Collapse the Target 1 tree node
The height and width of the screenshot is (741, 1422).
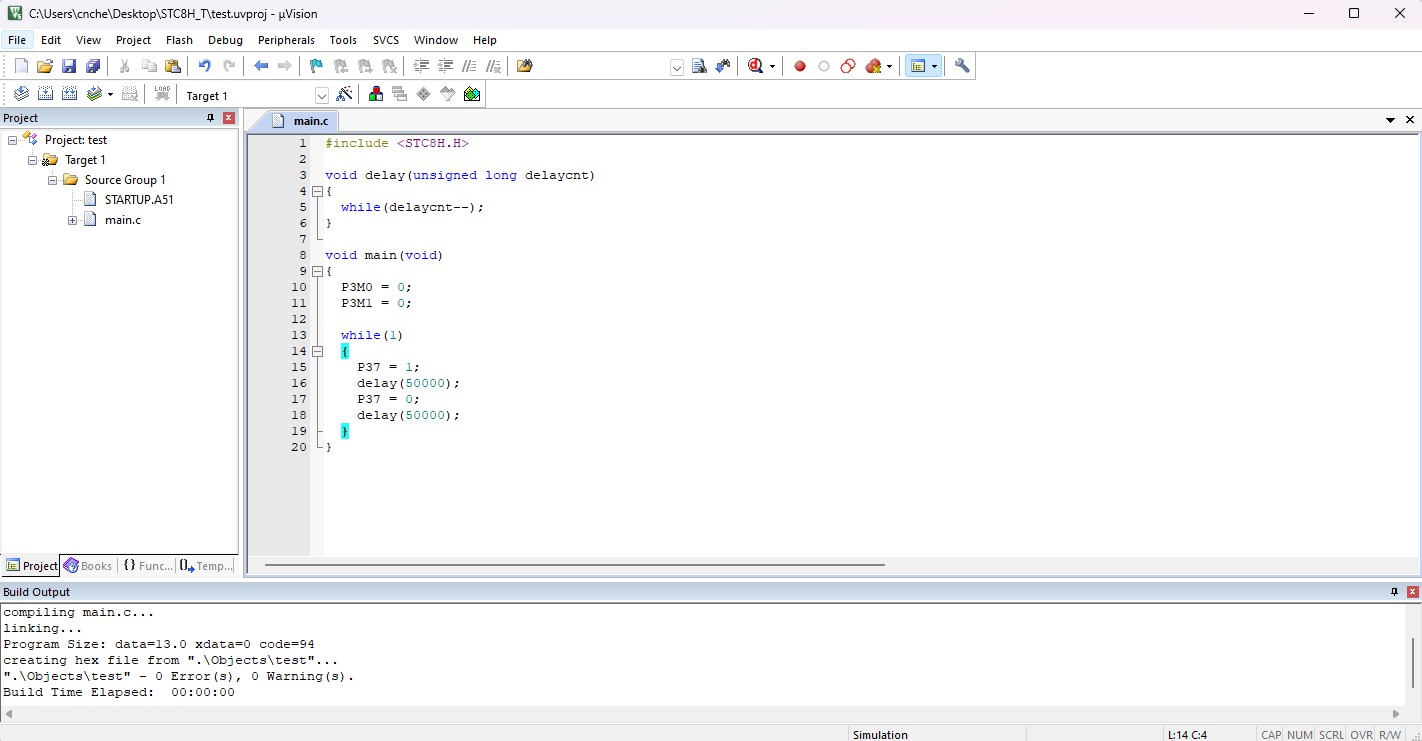click(33, 160)
